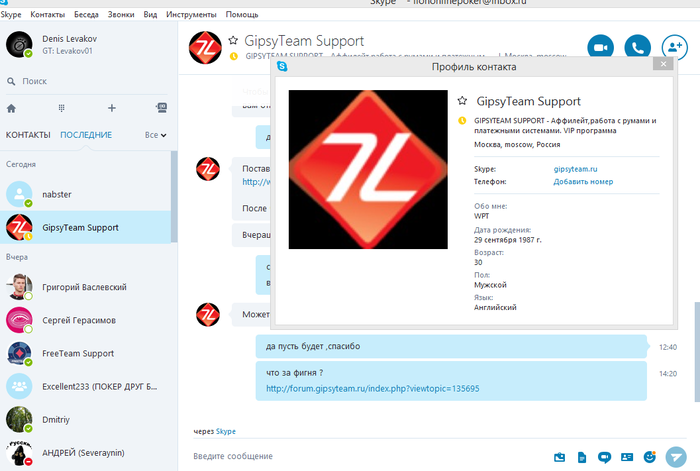Send a file icon
The height and width of the screenshot is (471, 700).
[x=582, y=457]
